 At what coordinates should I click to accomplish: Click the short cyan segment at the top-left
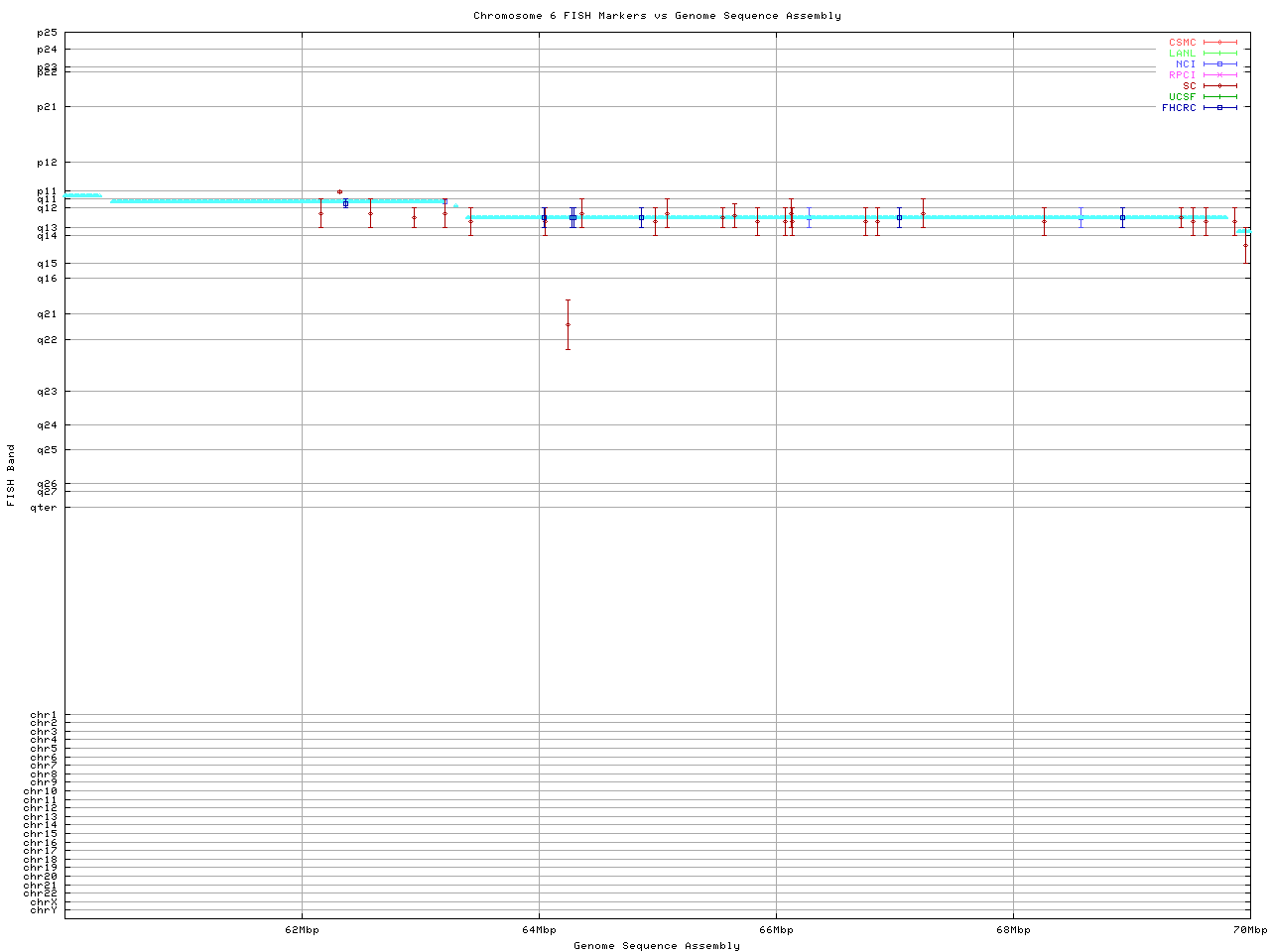(x=82, y=195)
